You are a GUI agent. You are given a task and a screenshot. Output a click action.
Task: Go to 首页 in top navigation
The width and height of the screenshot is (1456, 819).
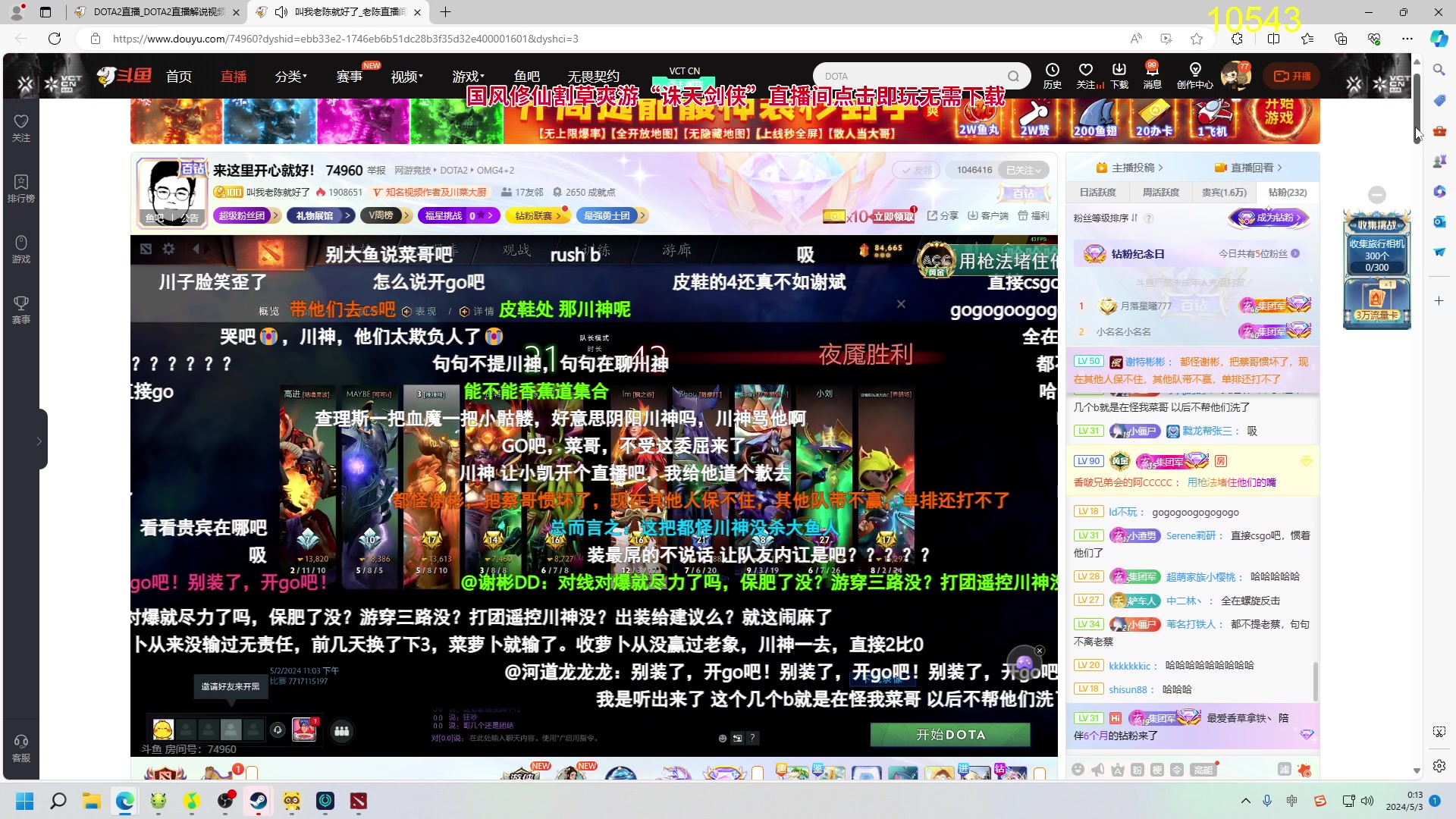pos(179,77)
